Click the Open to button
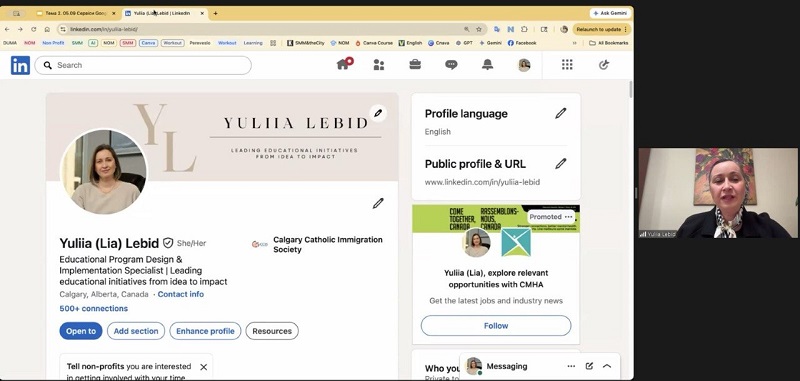 point(81,331)
